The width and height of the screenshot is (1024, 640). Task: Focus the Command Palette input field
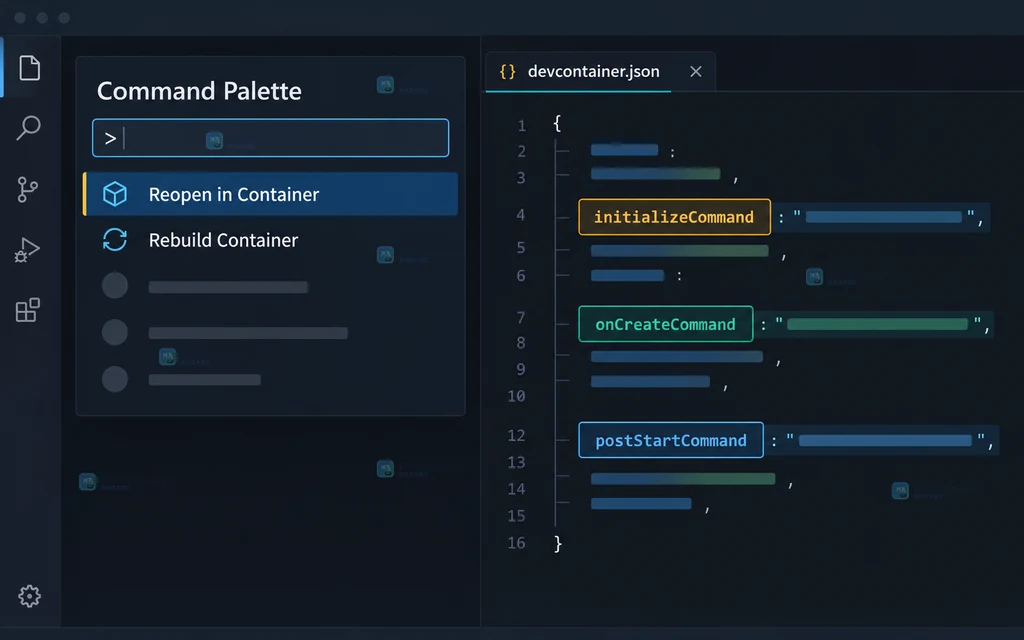(x=270, y=138)
